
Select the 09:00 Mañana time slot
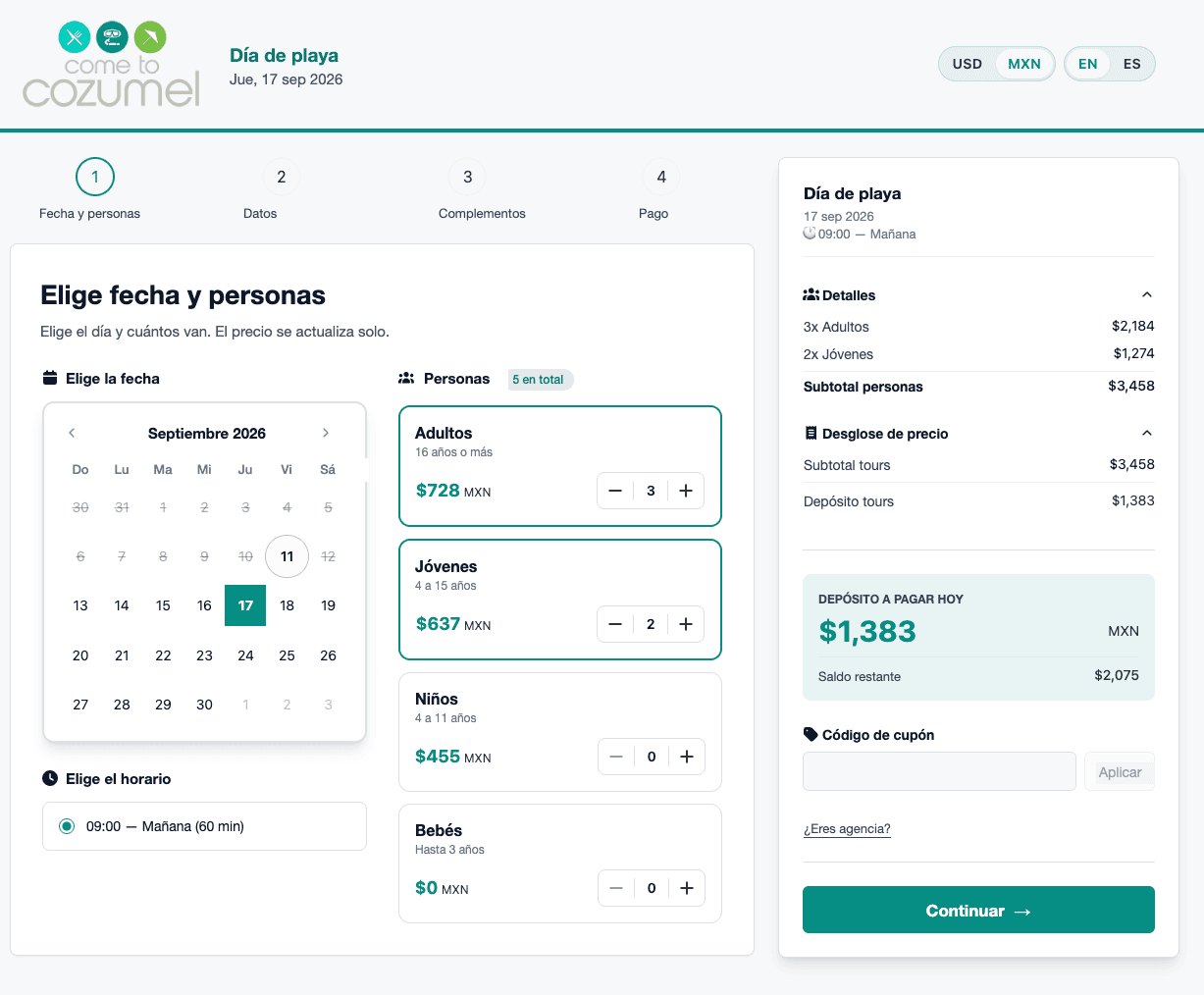coord(204,826)
